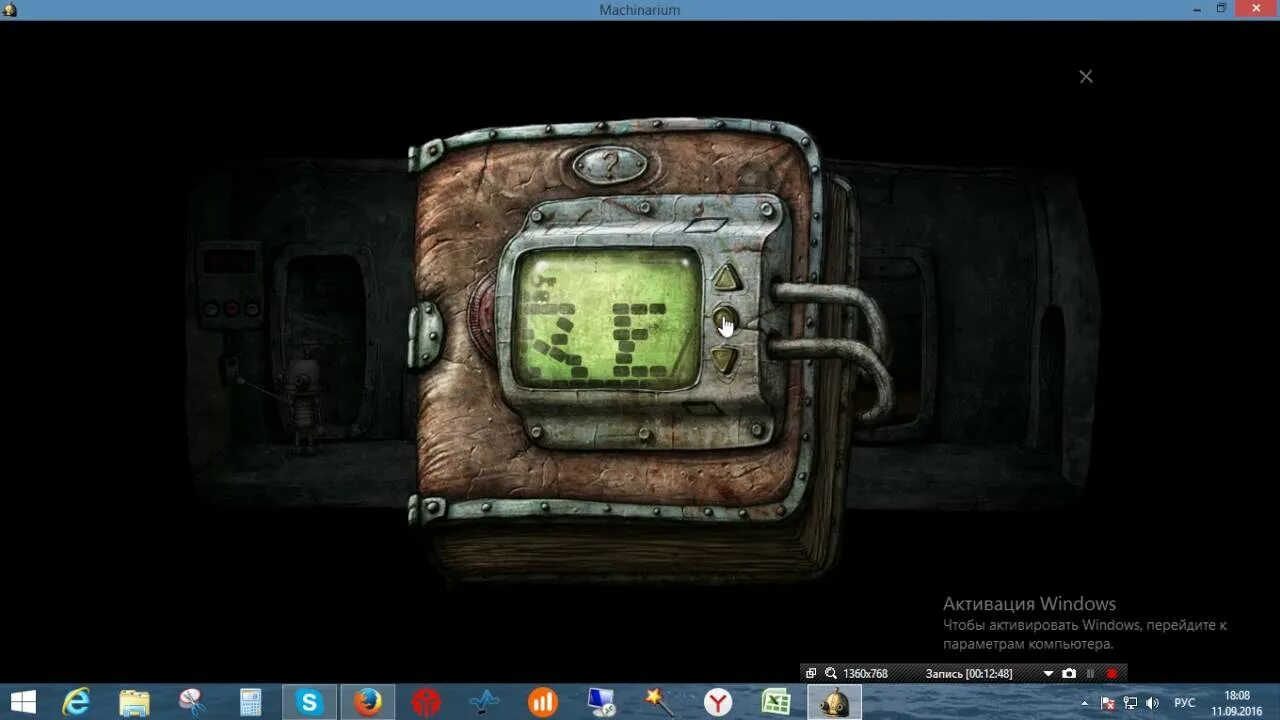
Task: Click the recorder window-select icon
Action: [x=811, y=673]
